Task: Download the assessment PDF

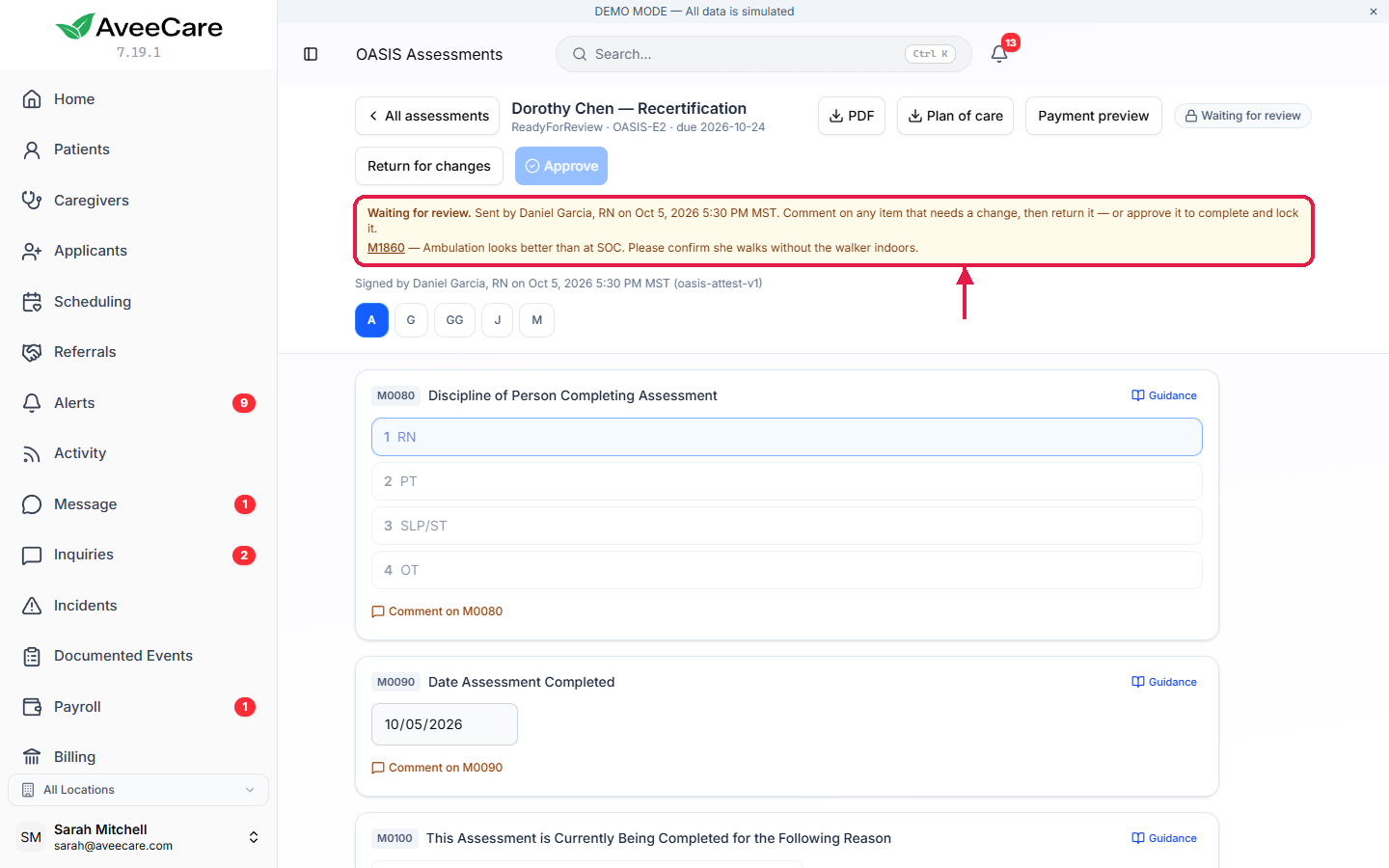Action: (x=852, y=116)
